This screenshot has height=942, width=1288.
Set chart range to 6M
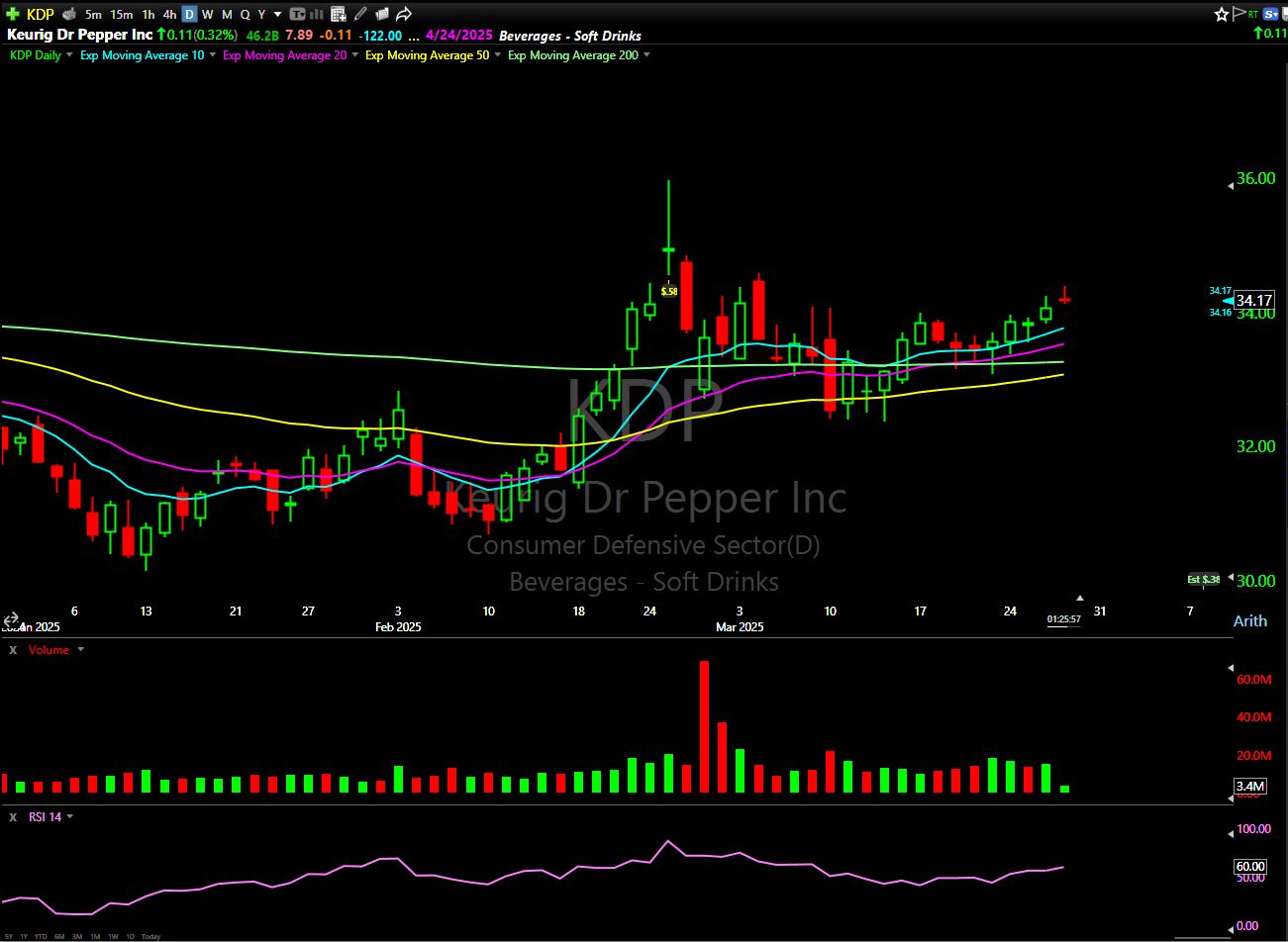tap(59, 936)
